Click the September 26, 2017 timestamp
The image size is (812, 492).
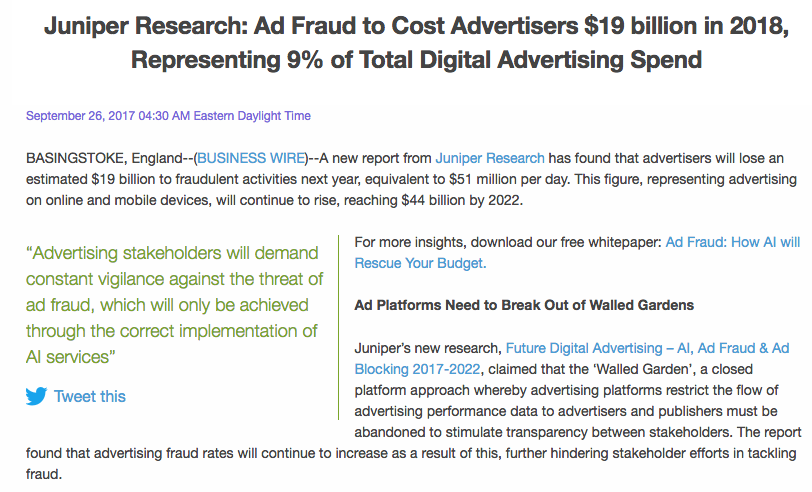pyautogui.click(x=168, y=115)
